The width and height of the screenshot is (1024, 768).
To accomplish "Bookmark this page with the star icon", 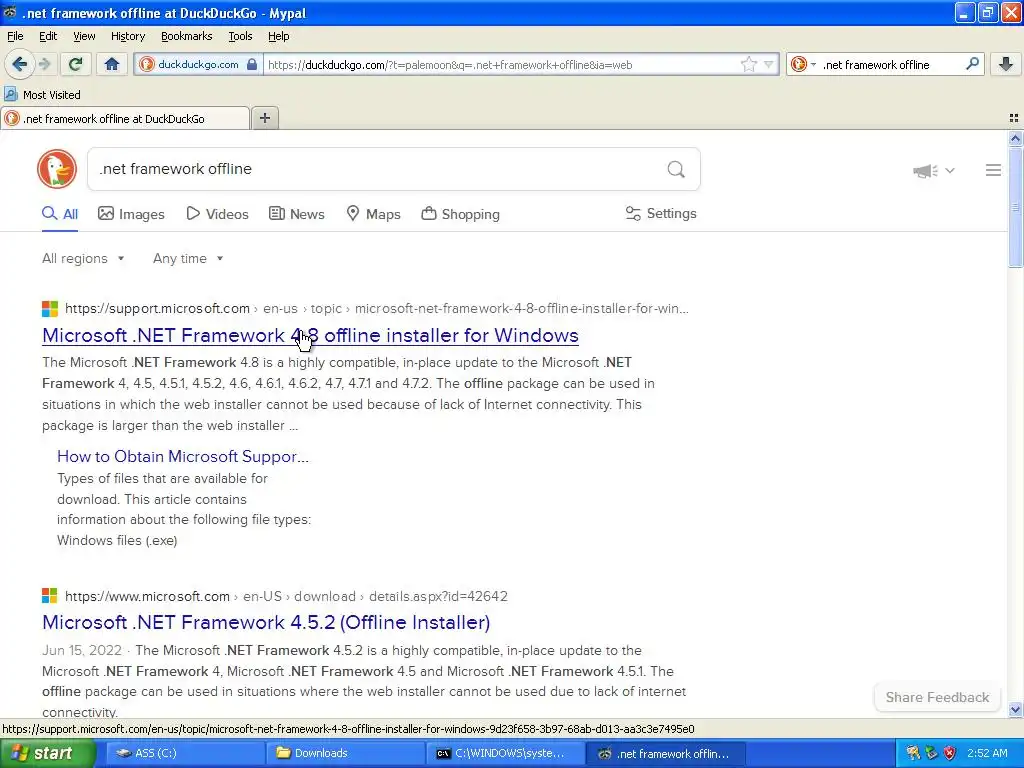I will coord(748,64).
